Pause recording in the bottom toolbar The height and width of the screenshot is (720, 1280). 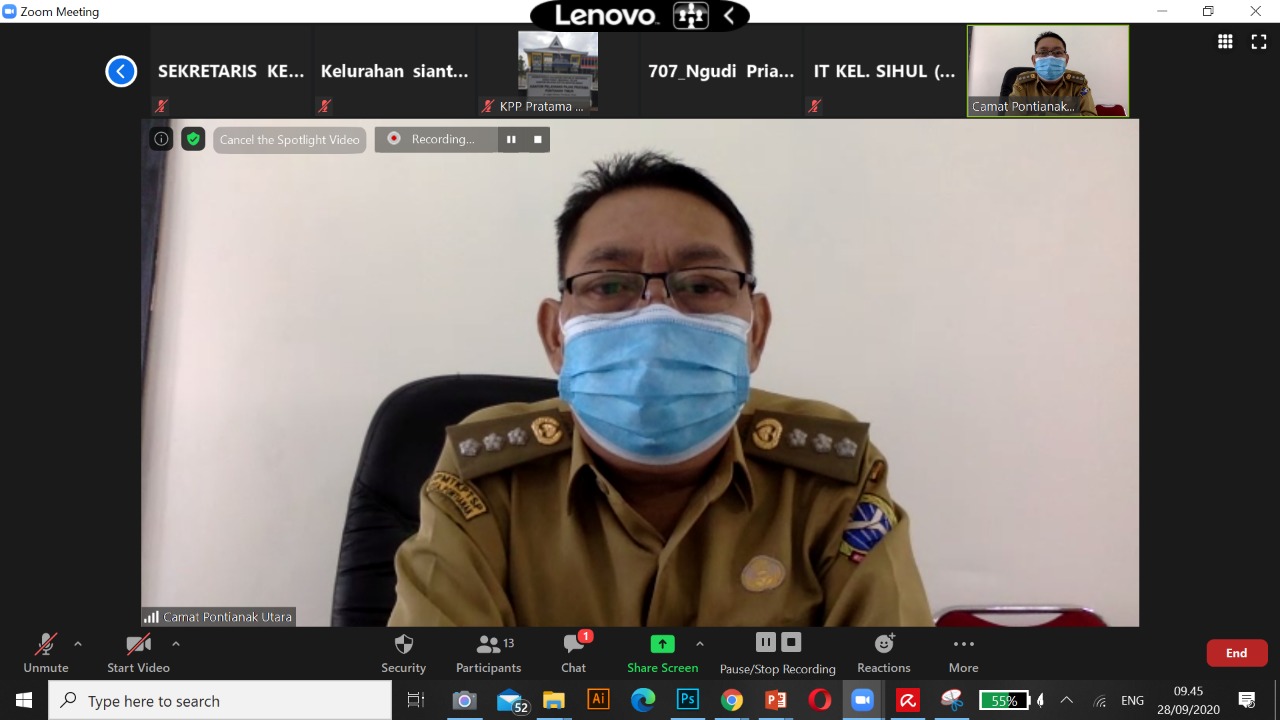pos(765,642)
